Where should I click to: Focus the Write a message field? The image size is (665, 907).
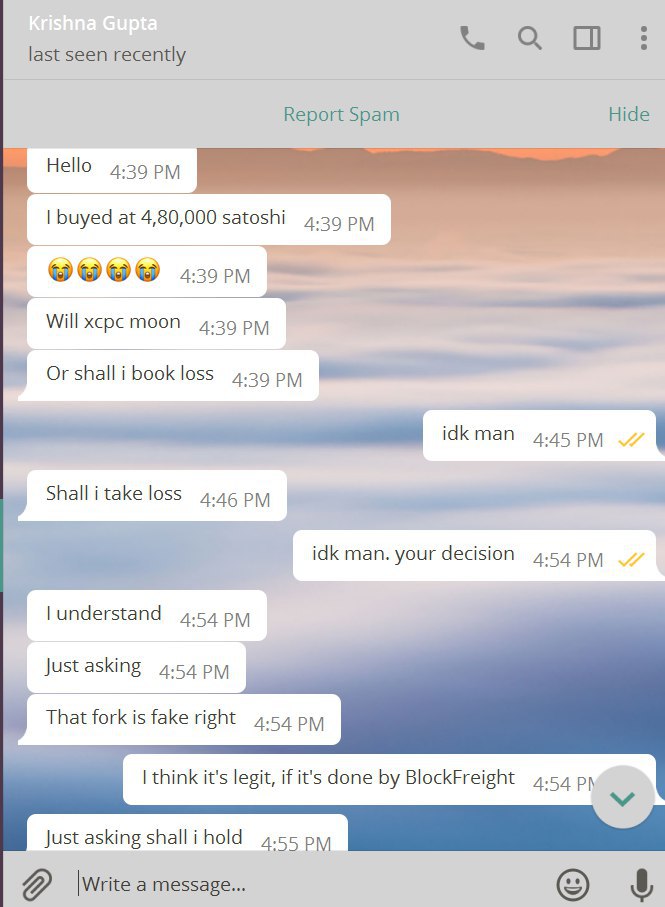[x=312, y=884]
